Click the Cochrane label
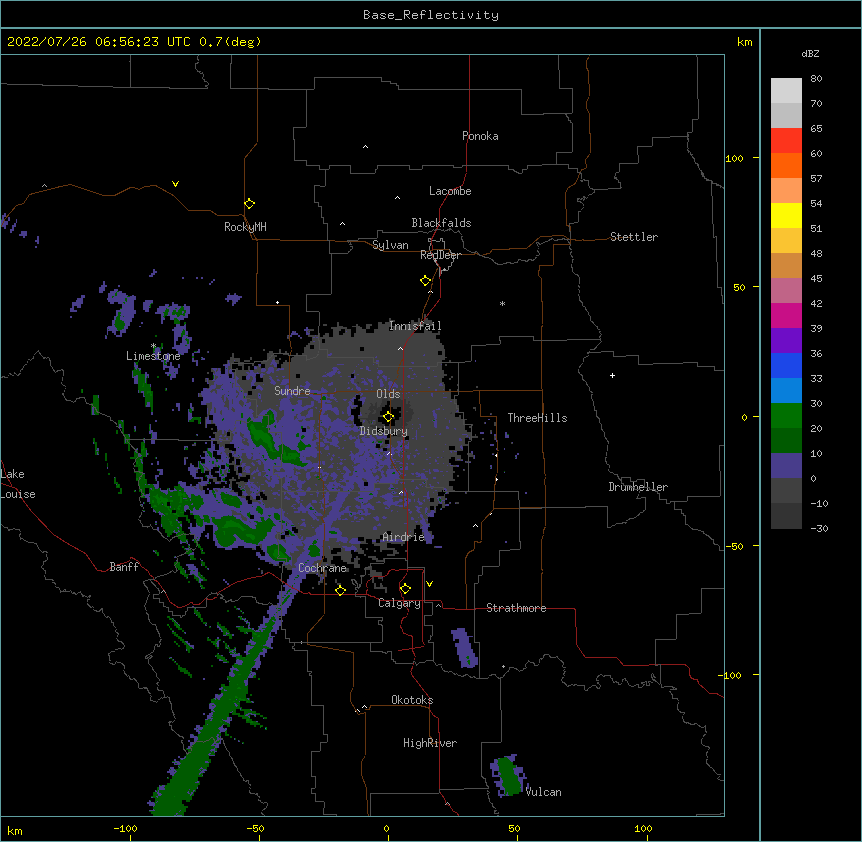The height and width of the screenshot is (842, 862). pos(322,568)
